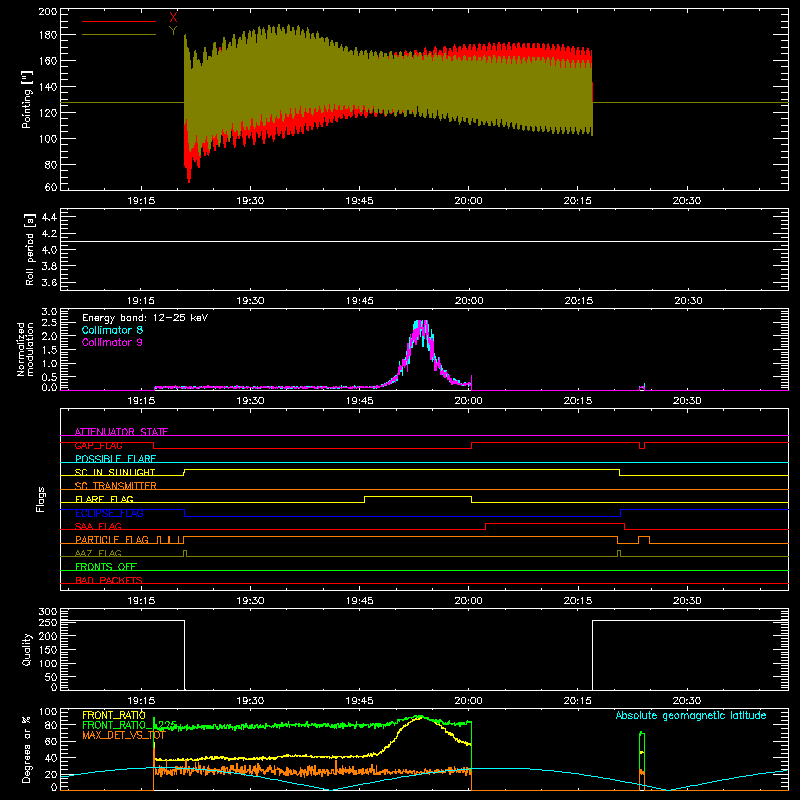This screenshot has height=800, width=800.
Task: Click the POSSIBLE_FLARE flag label
Action: tap(115, 459)
